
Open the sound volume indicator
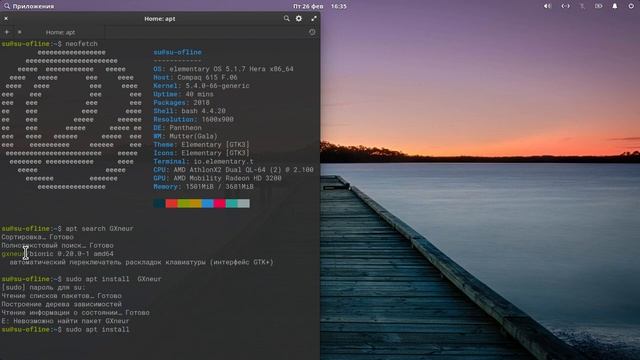(547, 6)
